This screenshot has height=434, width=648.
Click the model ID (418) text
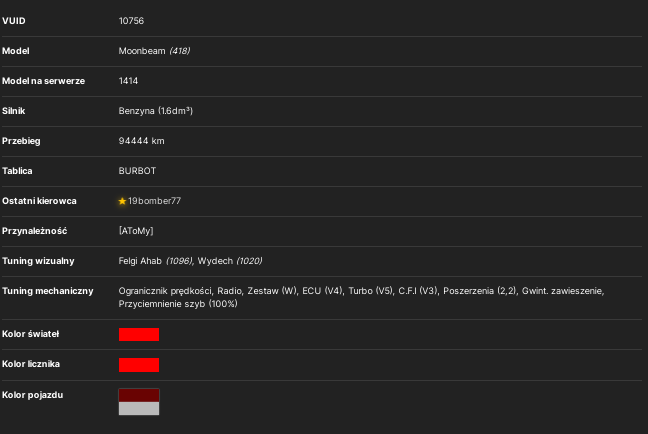pyautogui.click(x=180, y=51)
